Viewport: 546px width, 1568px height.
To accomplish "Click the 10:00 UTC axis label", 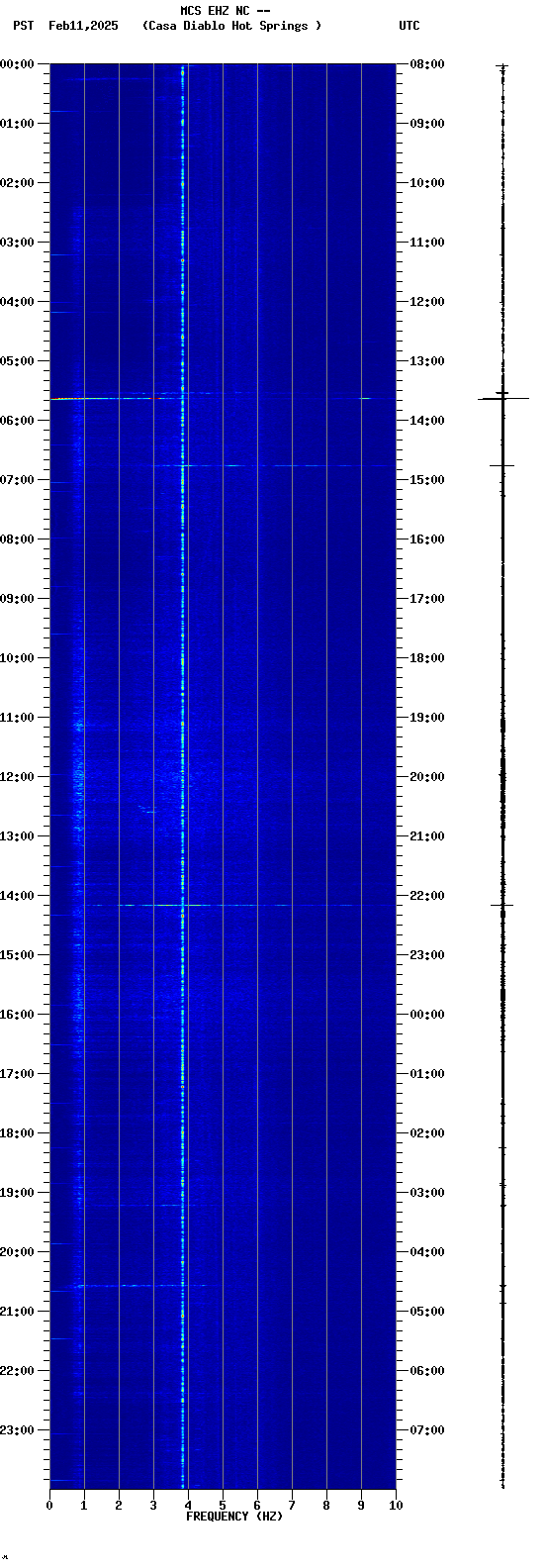I will [426, 183].
